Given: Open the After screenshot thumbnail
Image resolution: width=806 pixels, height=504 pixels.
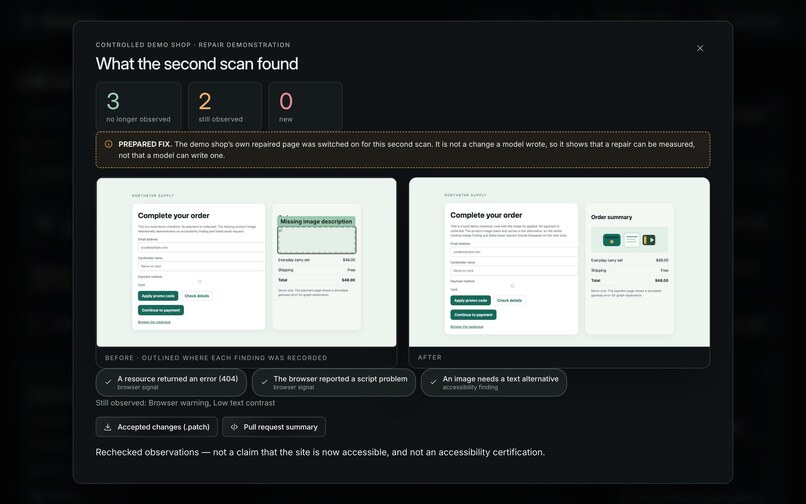Looking at the screenshot, I should (559, 262).
